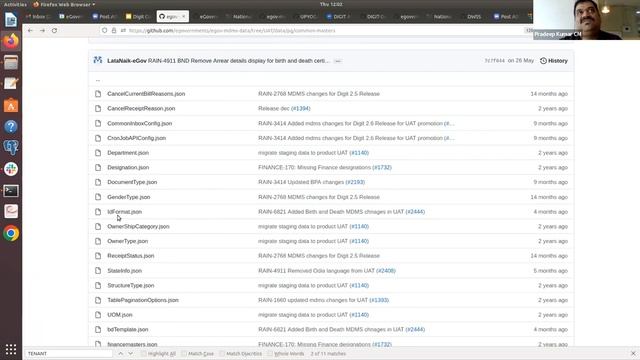The image size is (640, 360).
Task: Open the Activities overview
Action: point(15,4)
